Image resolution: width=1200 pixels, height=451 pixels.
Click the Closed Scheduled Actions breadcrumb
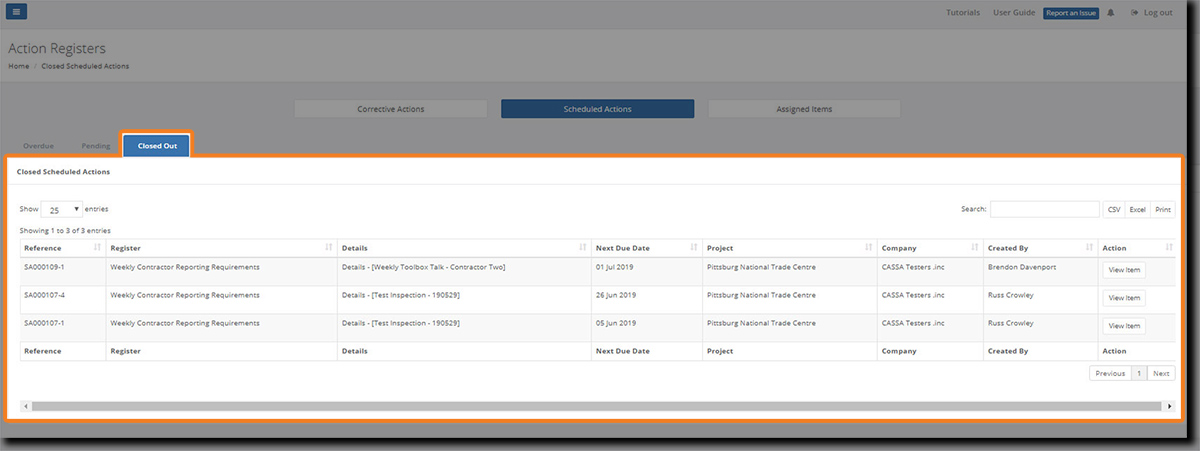(x=85, y=66)
